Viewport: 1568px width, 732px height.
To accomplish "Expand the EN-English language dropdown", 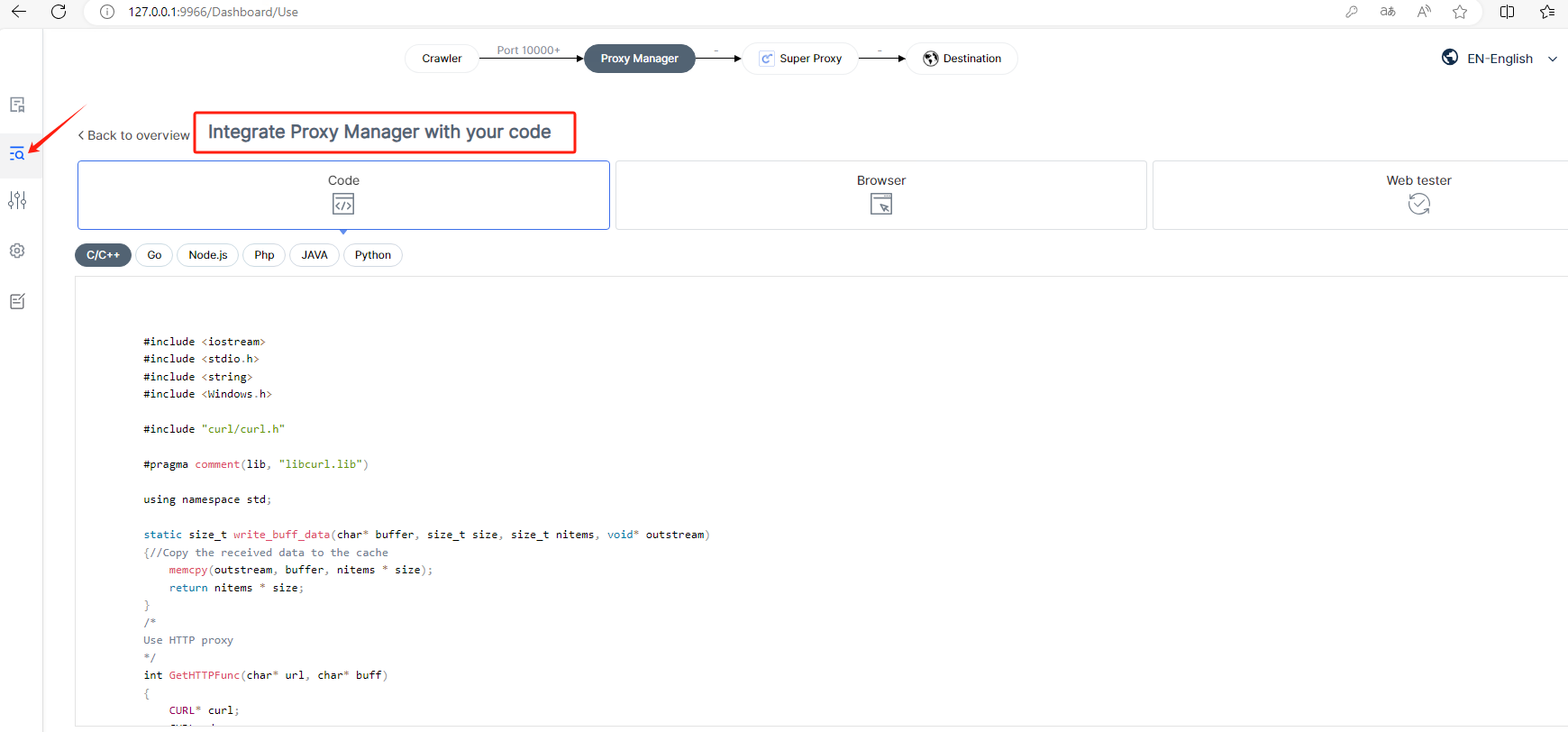I will pyautogui.click(x=1500, y=59).
